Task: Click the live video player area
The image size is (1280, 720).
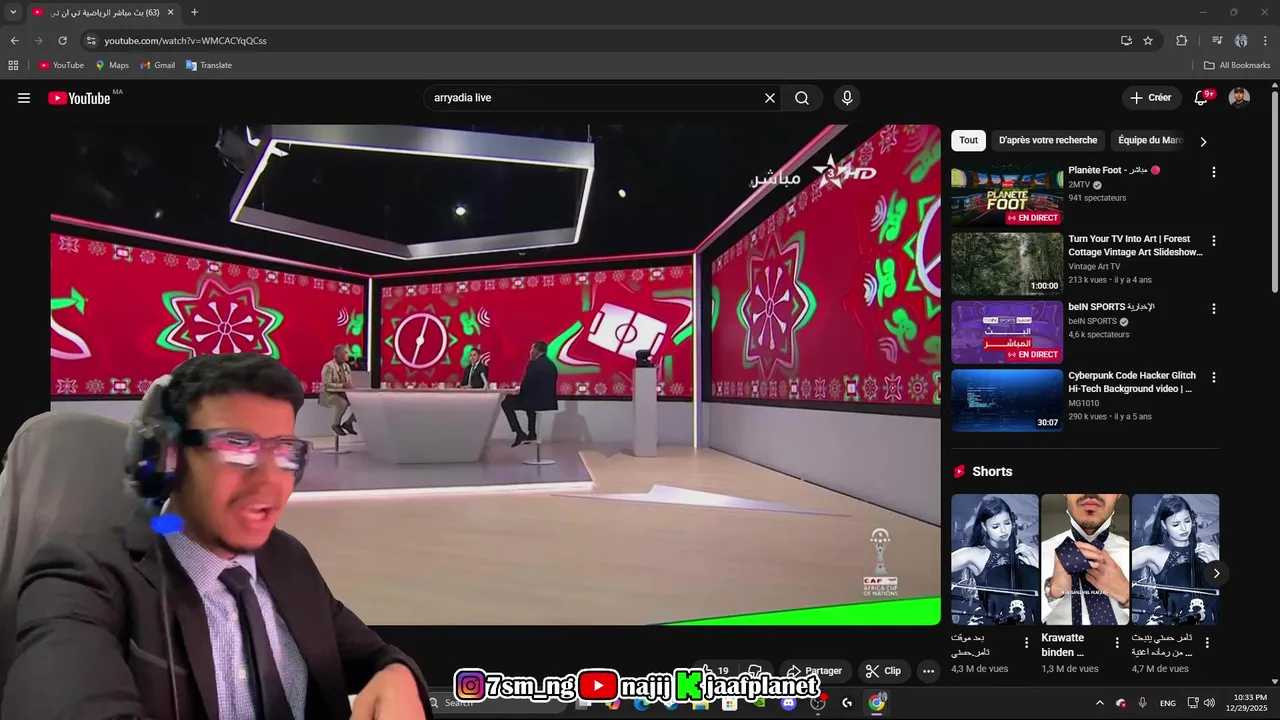Action: tap(495, 375)
